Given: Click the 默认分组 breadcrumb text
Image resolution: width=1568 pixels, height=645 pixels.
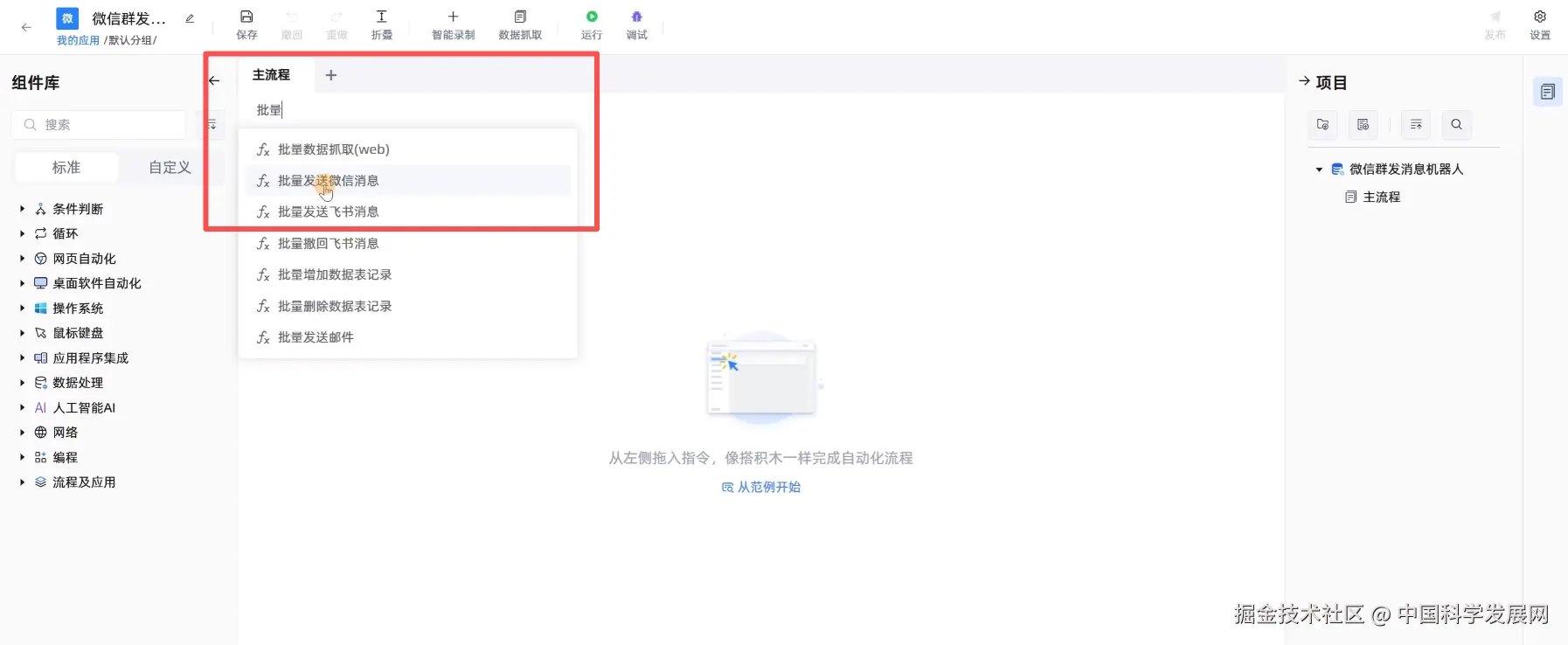Looking at the screenshot, I should [x=131, y=40].
